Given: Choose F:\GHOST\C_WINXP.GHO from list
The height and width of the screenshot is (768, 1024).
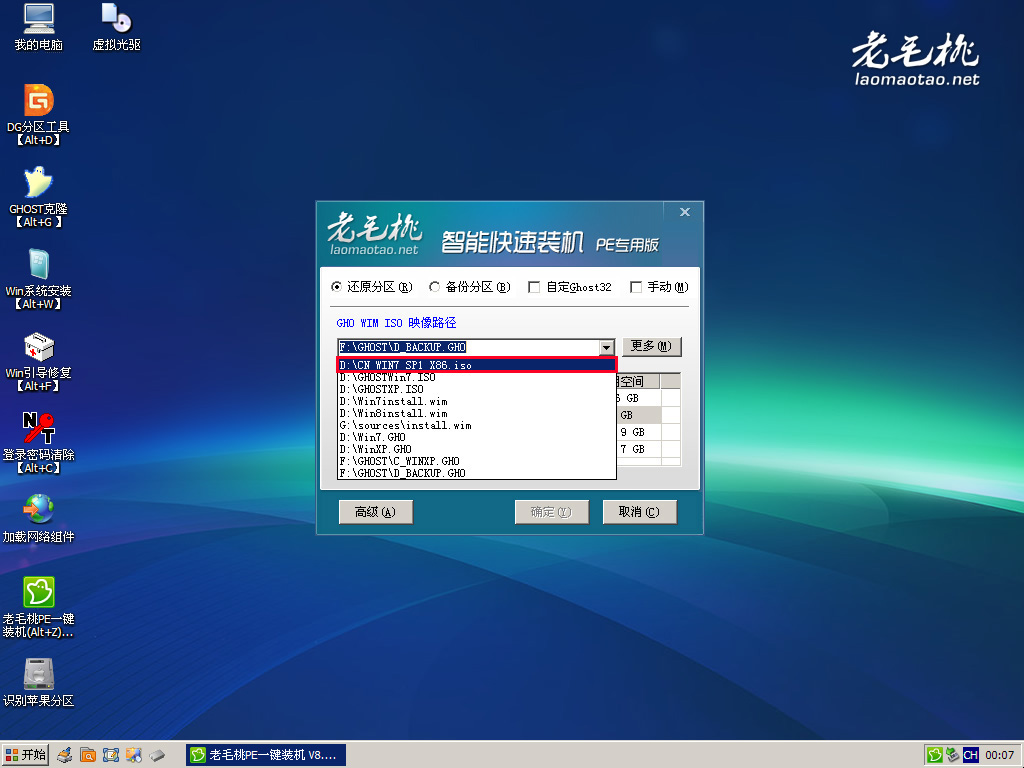Looking at the screenshot, I should pyautogui.click(x=477, y=461).
